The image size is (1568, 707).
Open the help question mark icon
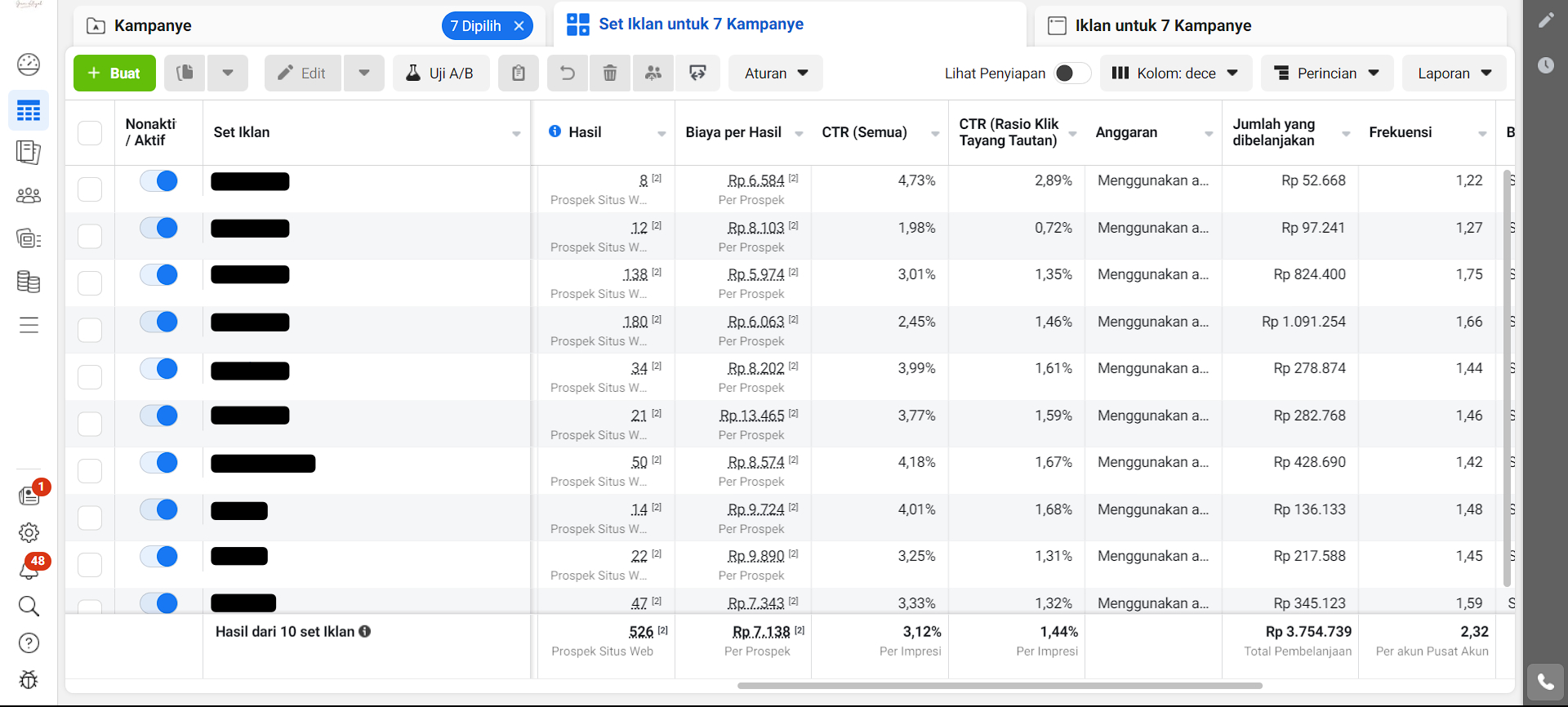pyautogui.click(x=29, y=643)
